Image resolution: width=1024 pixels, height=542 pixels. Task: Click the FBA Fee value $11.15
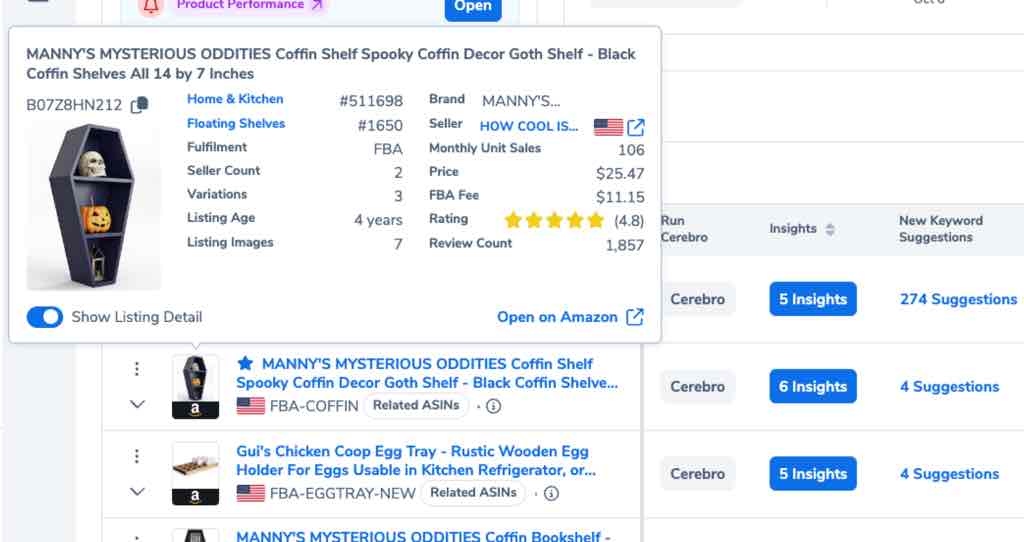pos(620,197)
